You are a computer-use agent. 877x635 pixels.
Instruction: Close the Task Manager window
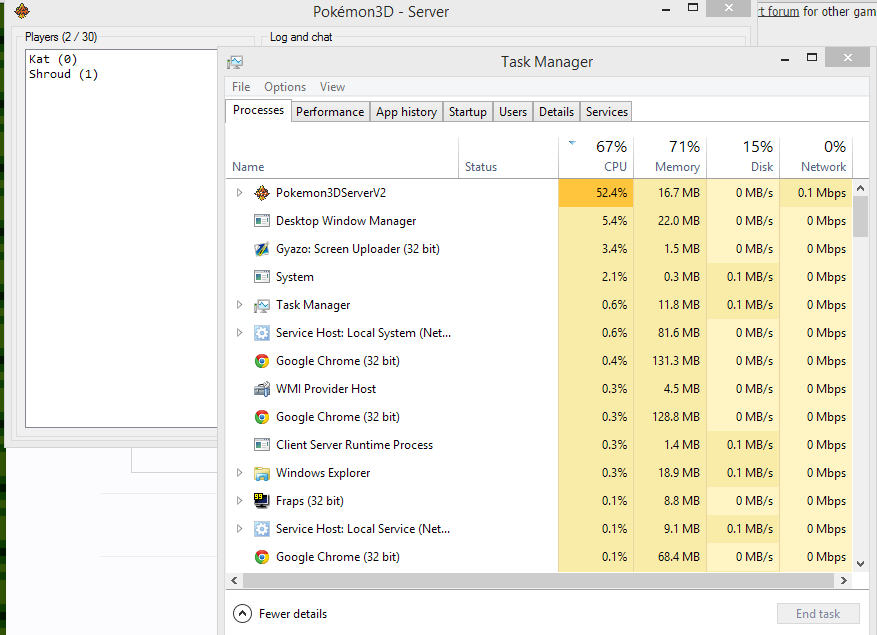[x=847, y=57]
